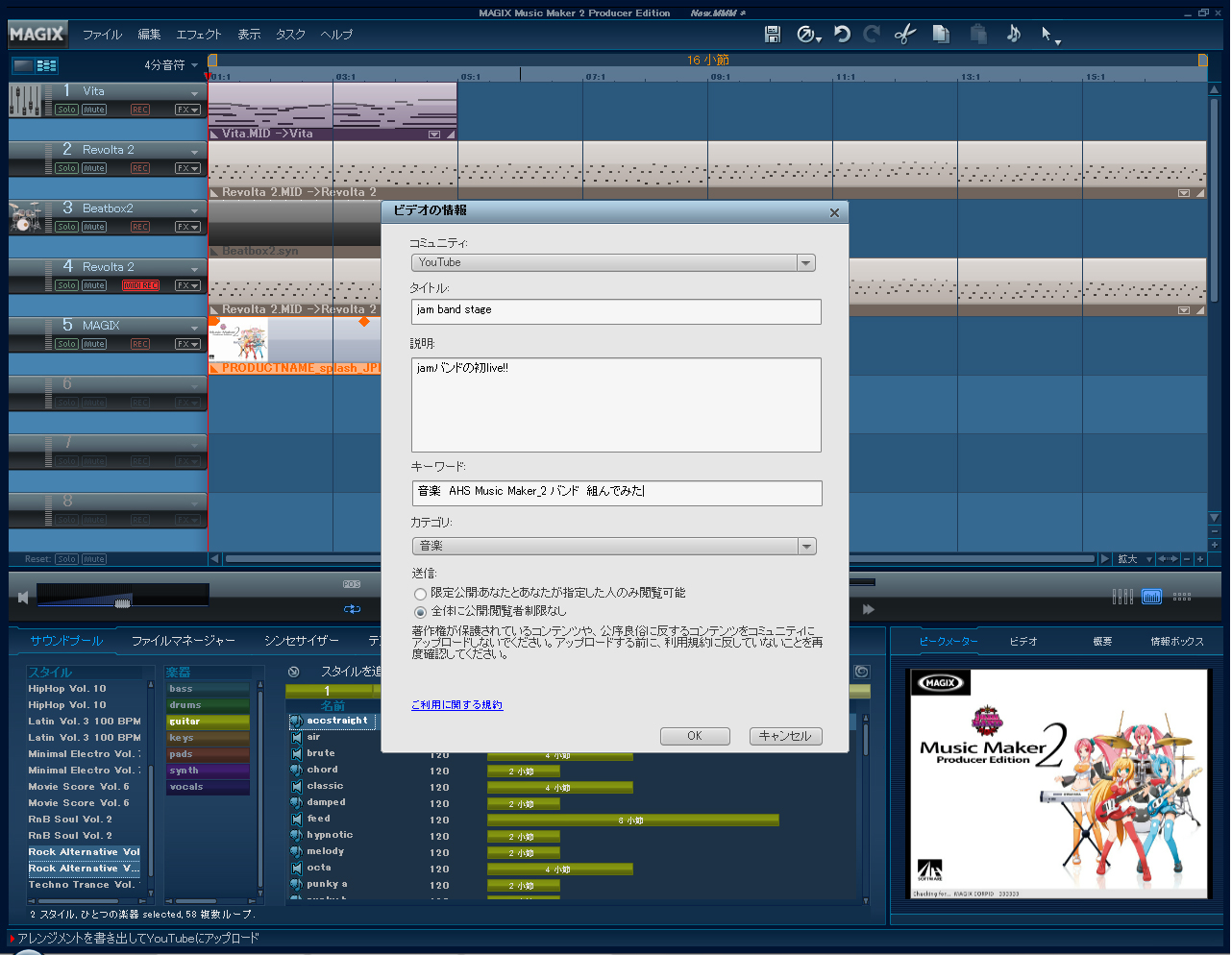The height and width of the screenshot is (955, 1232).
Task: Save the project with the floppy disk icon
Action: coord(772,35)
